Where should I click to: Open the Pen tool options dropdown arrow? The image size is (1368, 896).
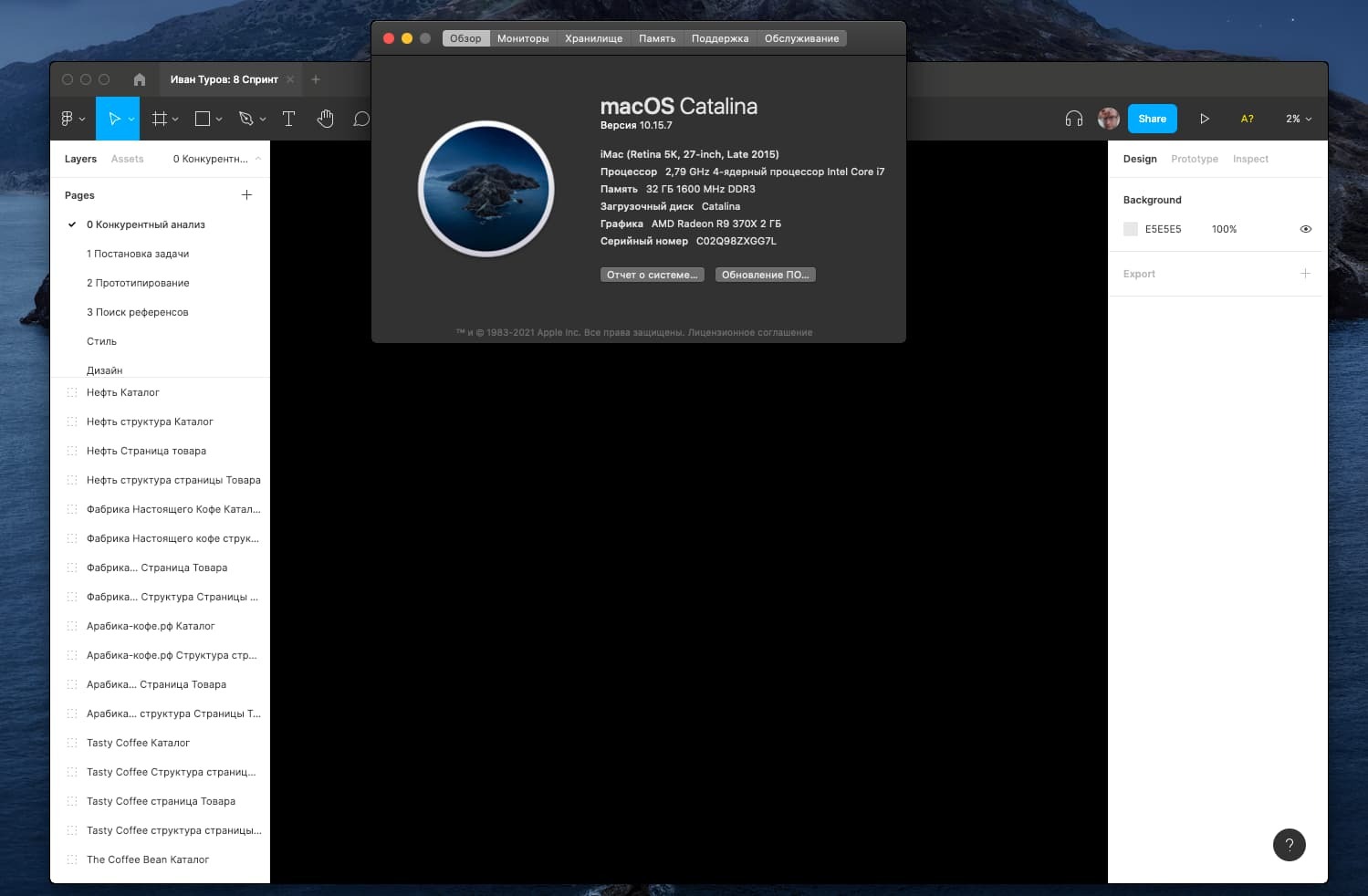coord(263,120)
